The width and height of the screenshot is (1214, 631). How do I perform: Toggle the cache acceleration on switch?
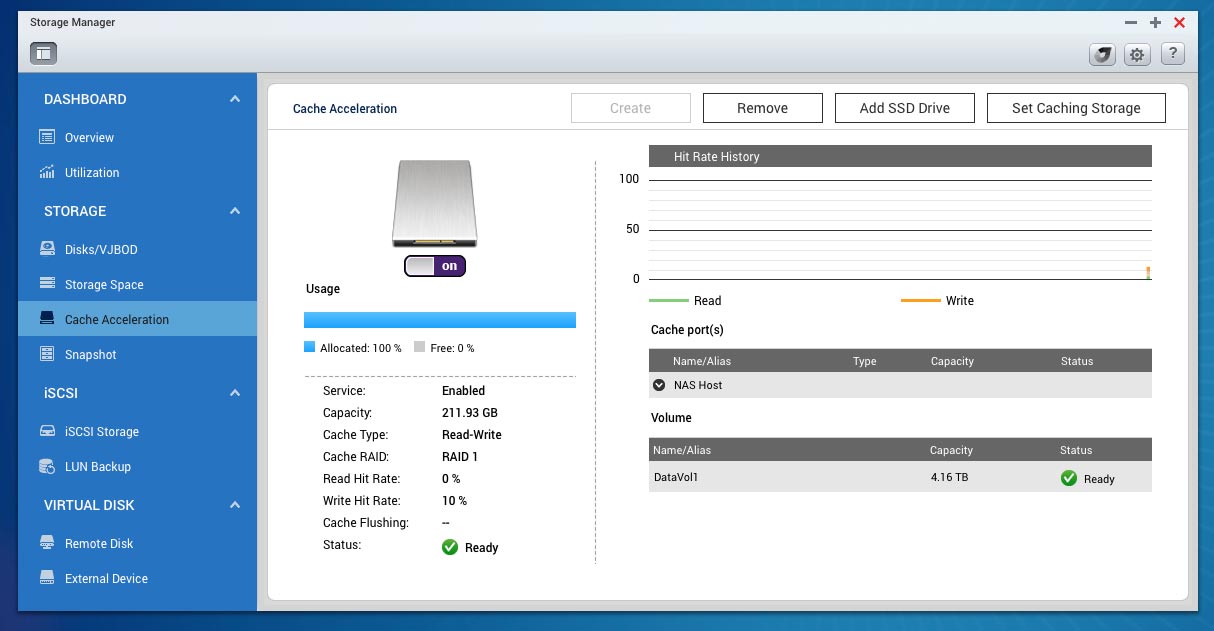point(435,266)
